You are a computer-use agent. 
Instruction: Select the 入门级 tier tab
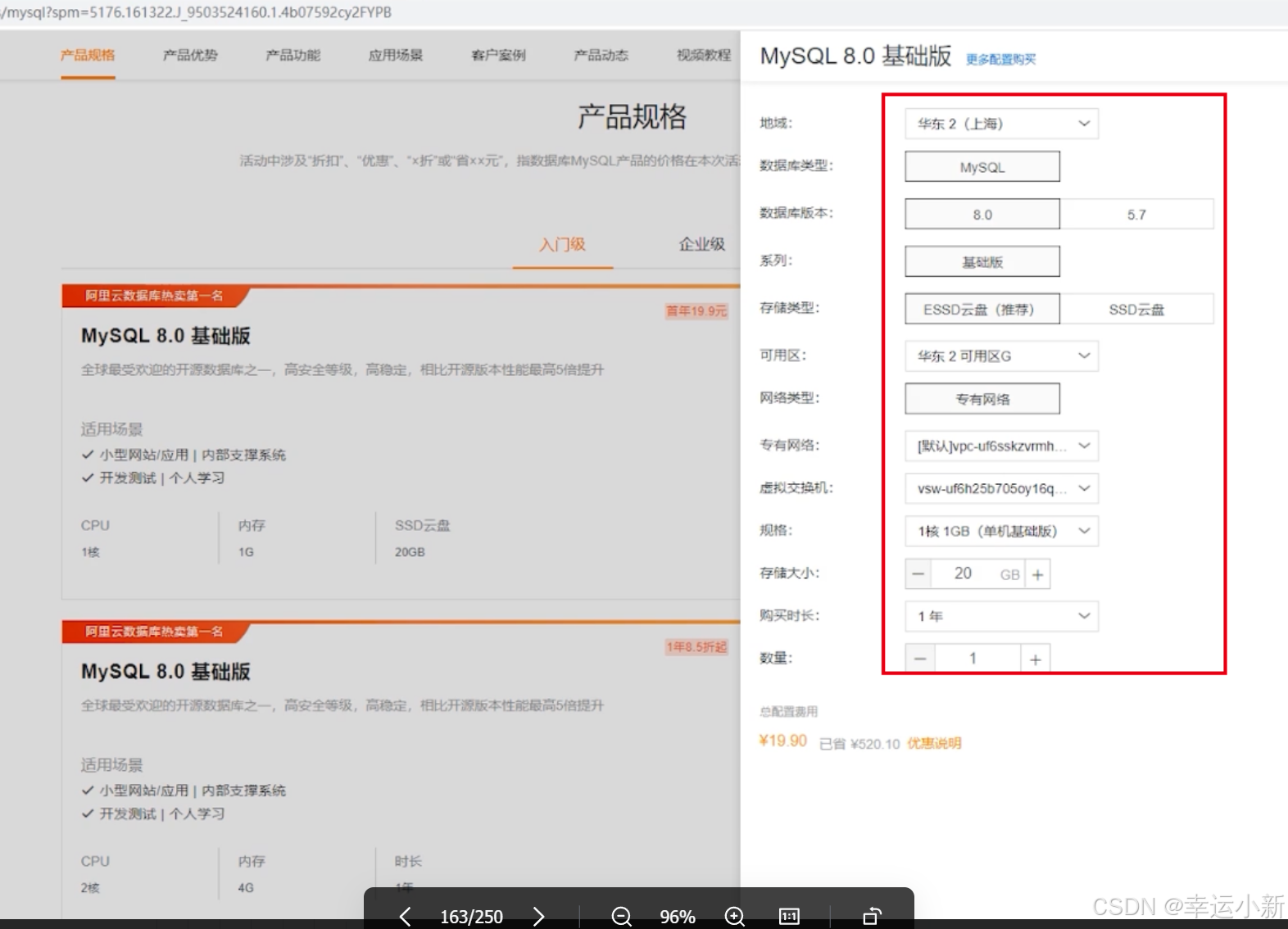tap(562, 245)
